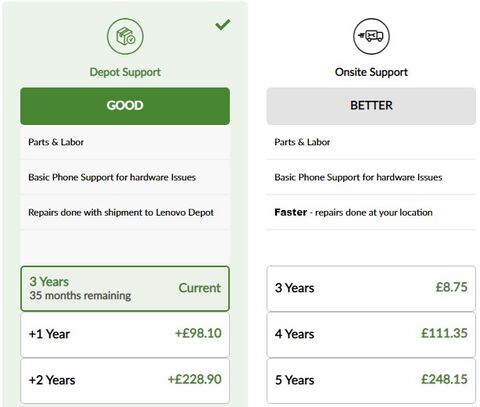Click Parts & Labor under Onsite Support
The width and height of the screenshot is (480, 407).
[x=302, y=142]
